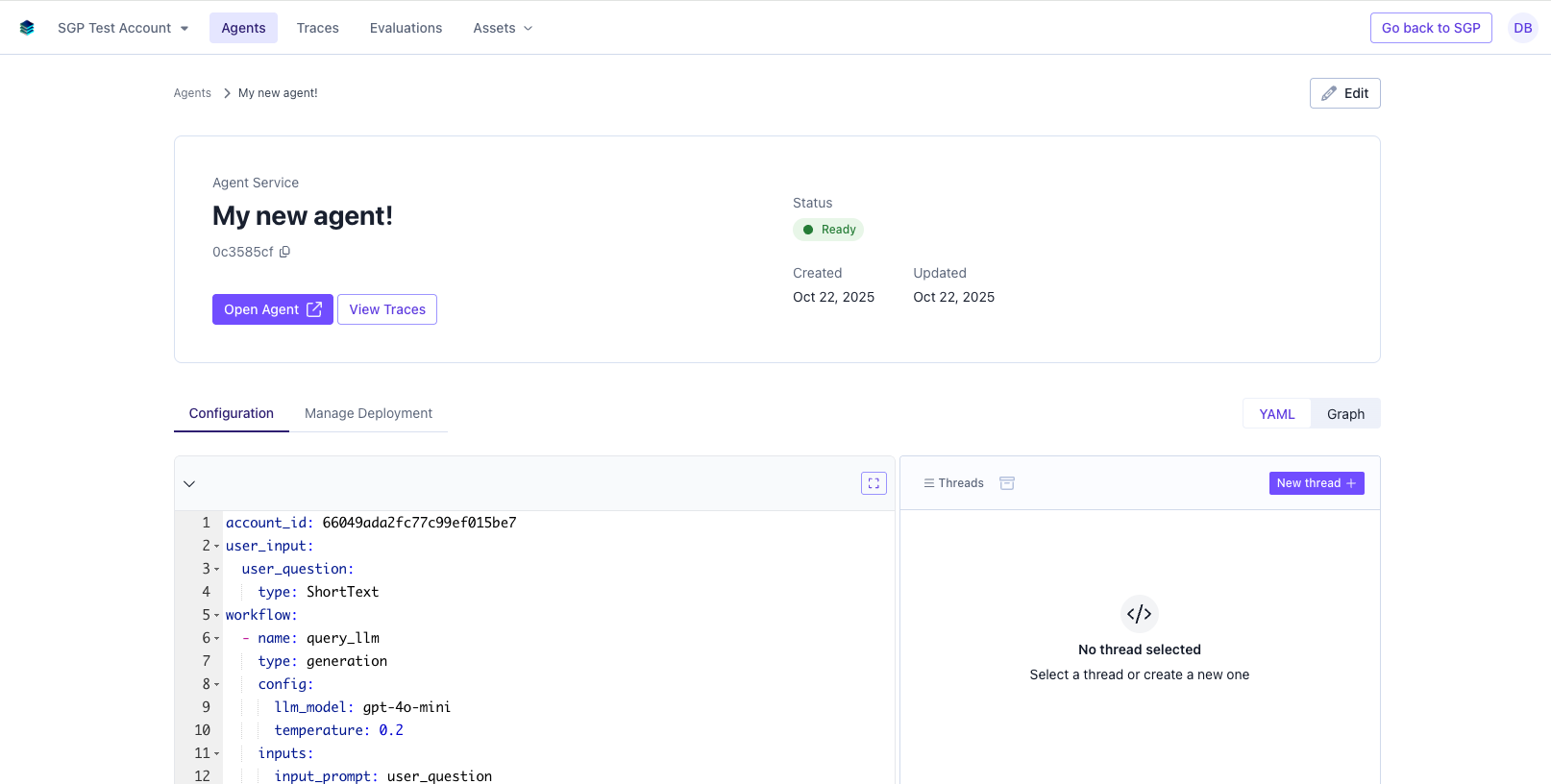Fold the user_input block at line 2

tap(216, 547)
